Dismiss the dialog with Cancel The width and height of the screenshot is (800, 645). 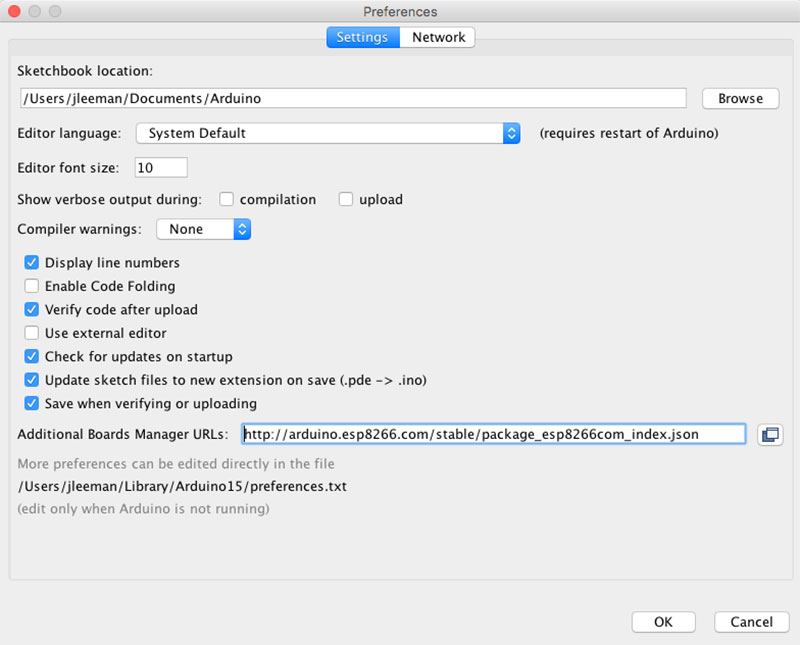point(752,622)
